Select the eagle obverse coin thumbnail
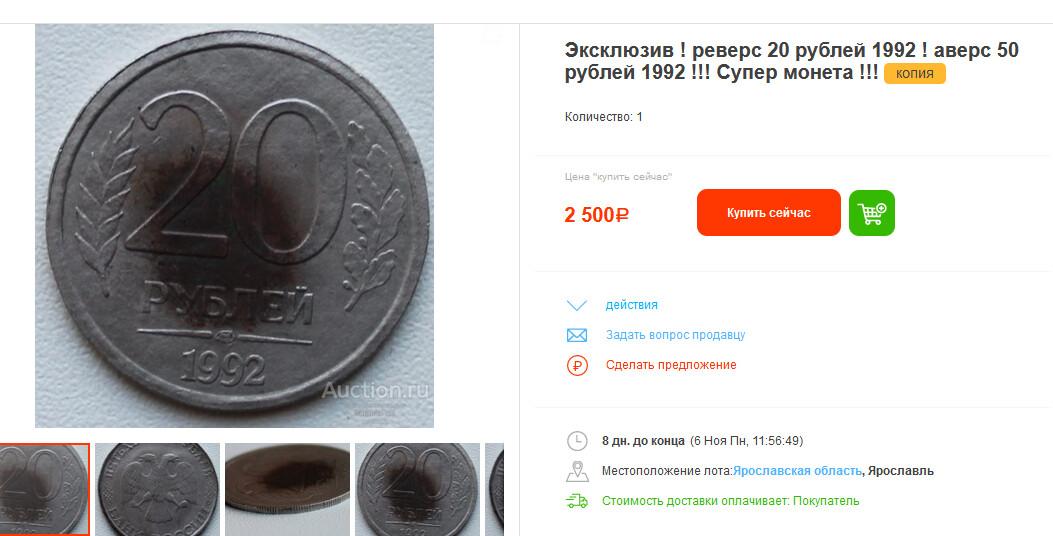Image resolution: width=1053 pixels, height=536 pixels. coord(158,490)
